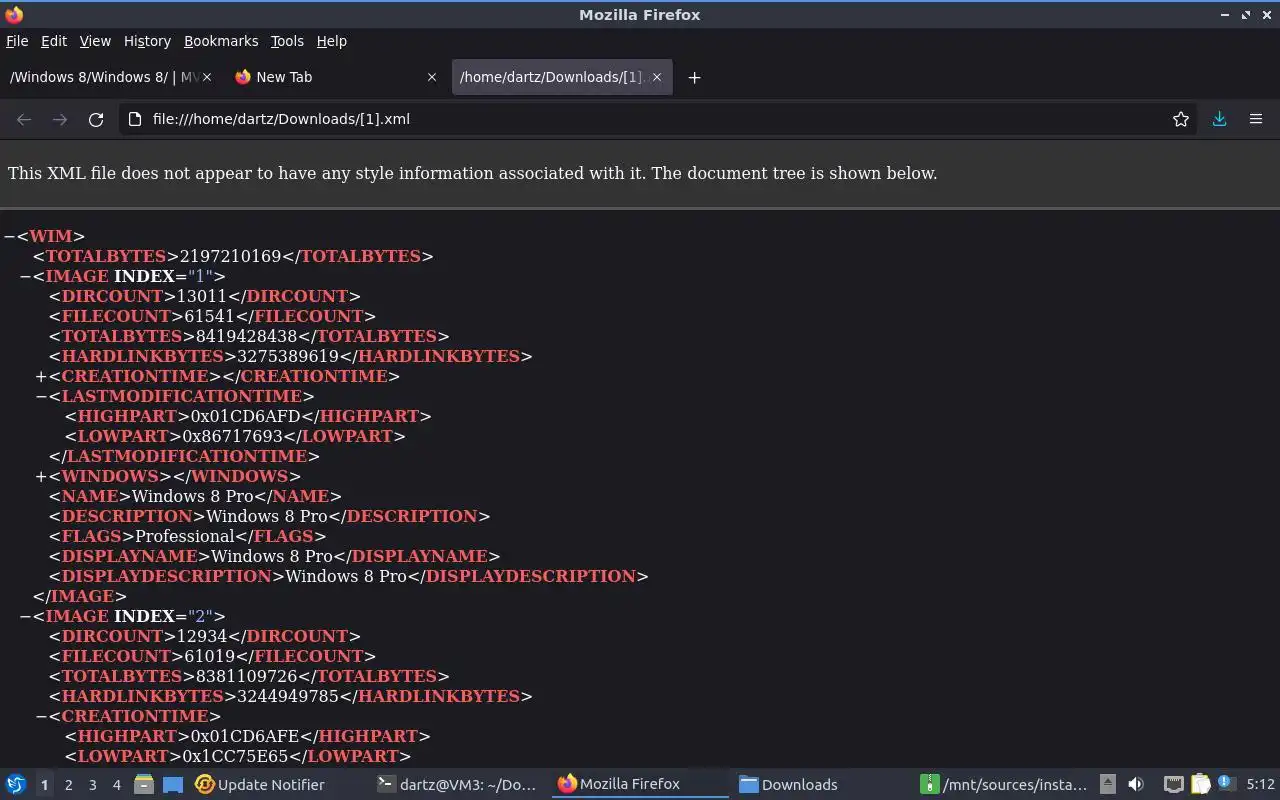The width and height of the screenshot is (1280, 800).
Task: Click the page info icon in address bar
Action: click(135, 119)
